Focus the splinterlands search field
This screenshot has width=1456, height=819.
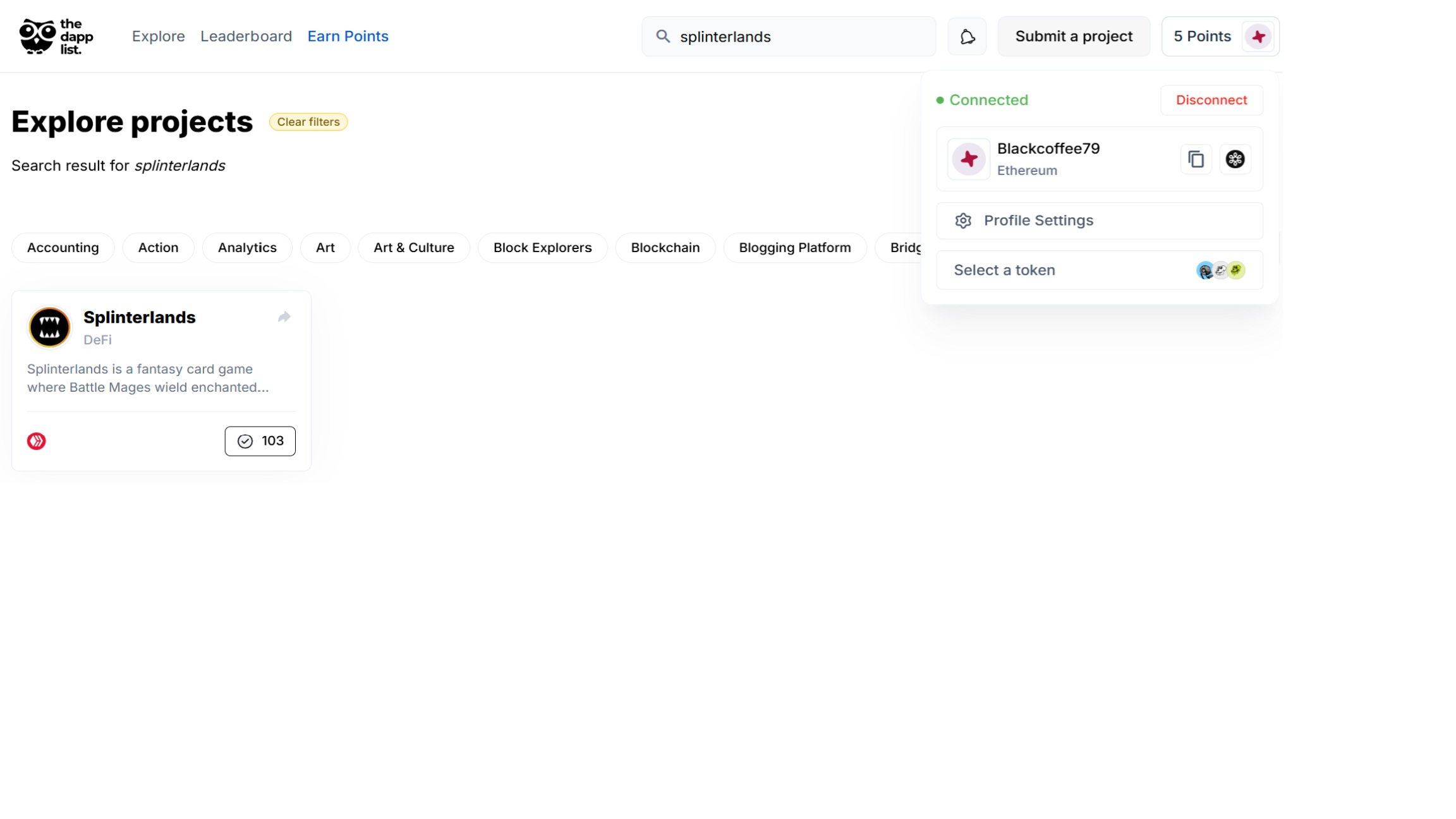789,37
